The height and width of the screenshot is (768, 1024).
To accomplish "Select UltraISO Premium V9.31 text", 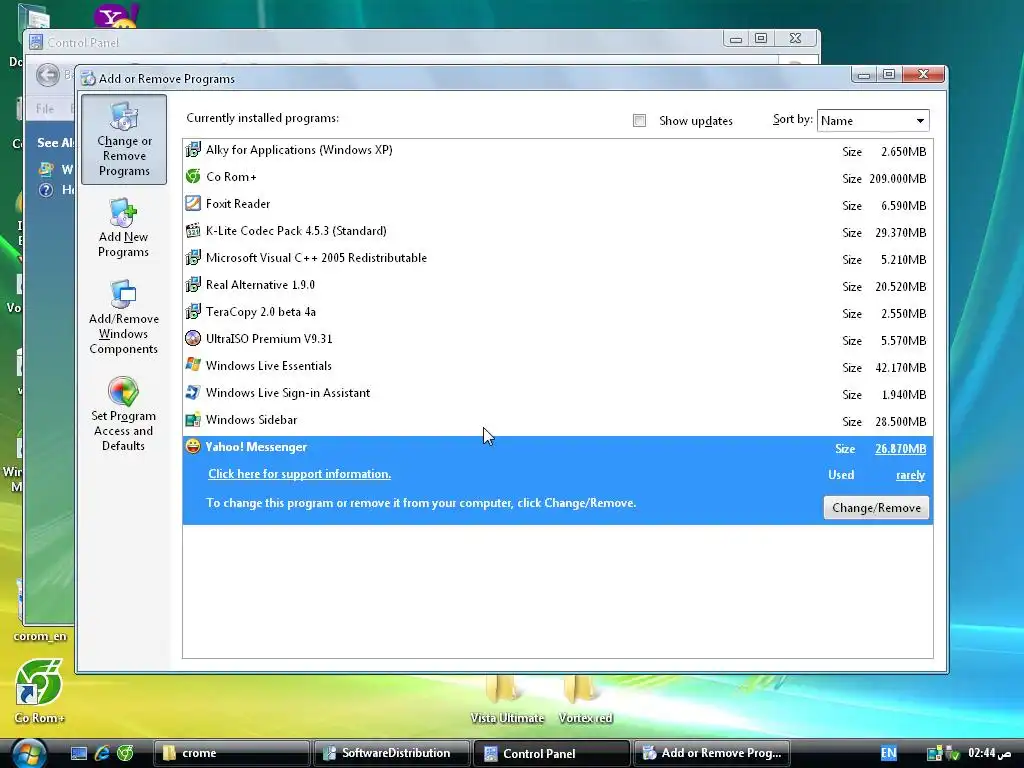I will (x=269, y=339).
